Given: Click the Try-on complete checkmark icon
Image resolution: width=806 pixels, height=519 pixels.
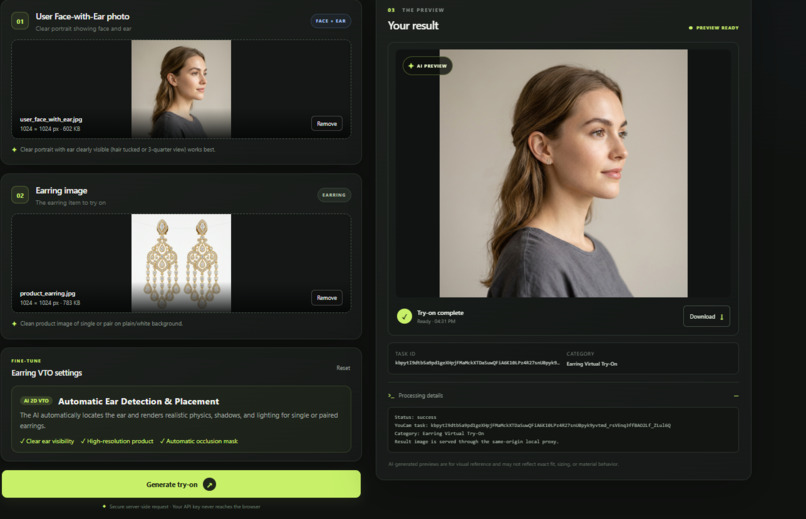Looking at the screenshot, I should tap(405, 316).
